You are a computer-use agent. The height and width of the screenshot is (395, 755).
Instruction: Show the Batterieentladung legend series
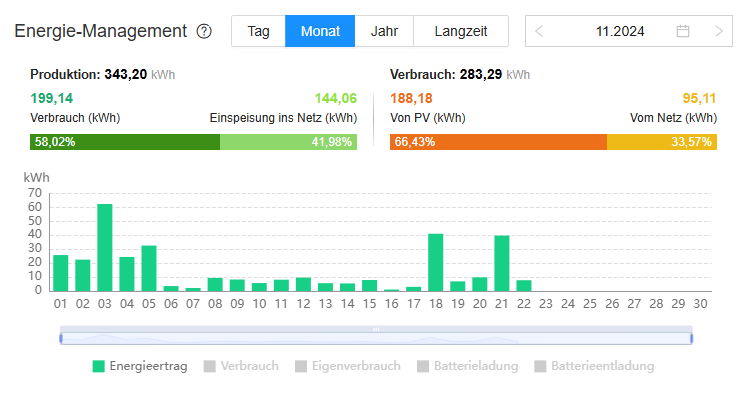point(594,366)
